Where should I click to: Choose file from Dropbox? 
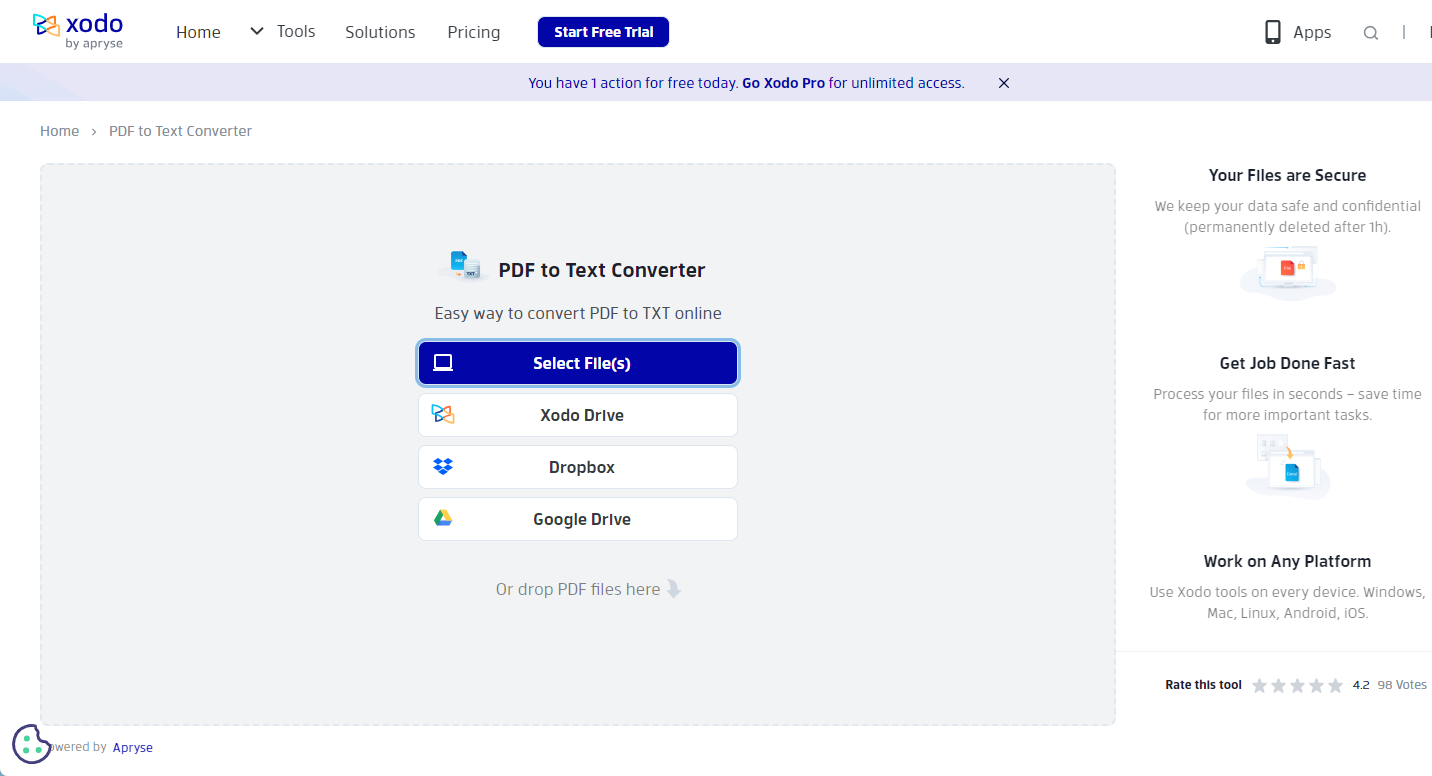(578, 467)
